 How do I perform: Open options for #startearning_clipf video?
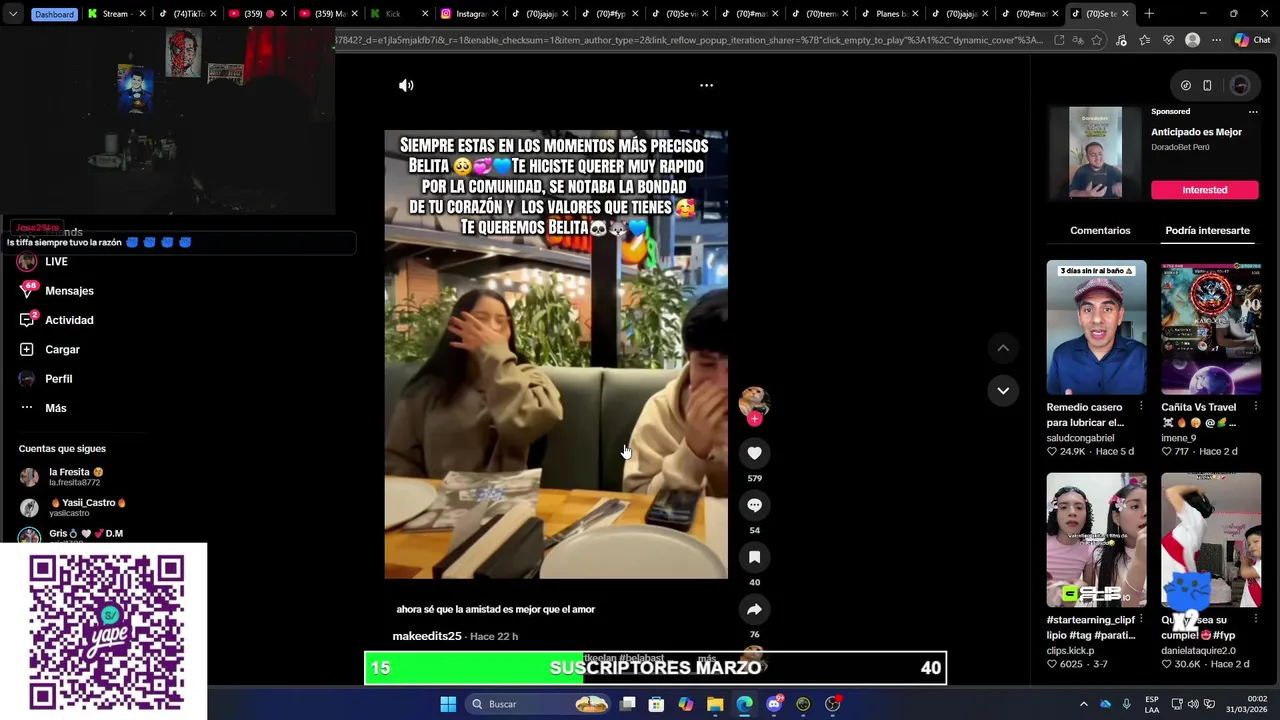click(x=1141, y=620)
